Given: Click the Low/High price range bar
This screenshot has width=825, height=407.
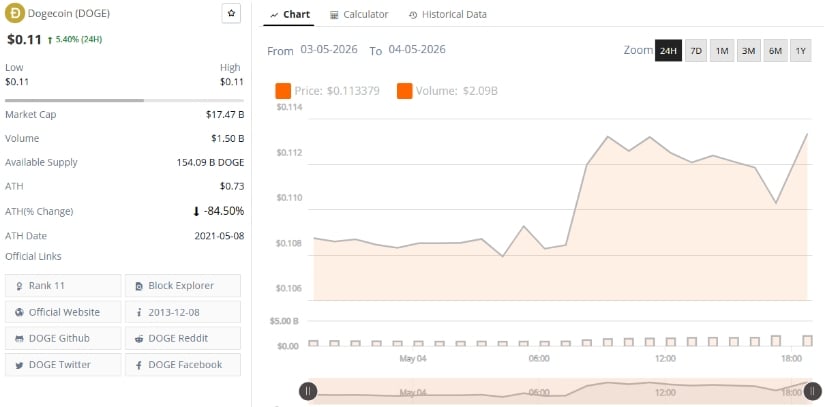Looking at the screenshot, I should pyautogui.click(x=125, y=100).
